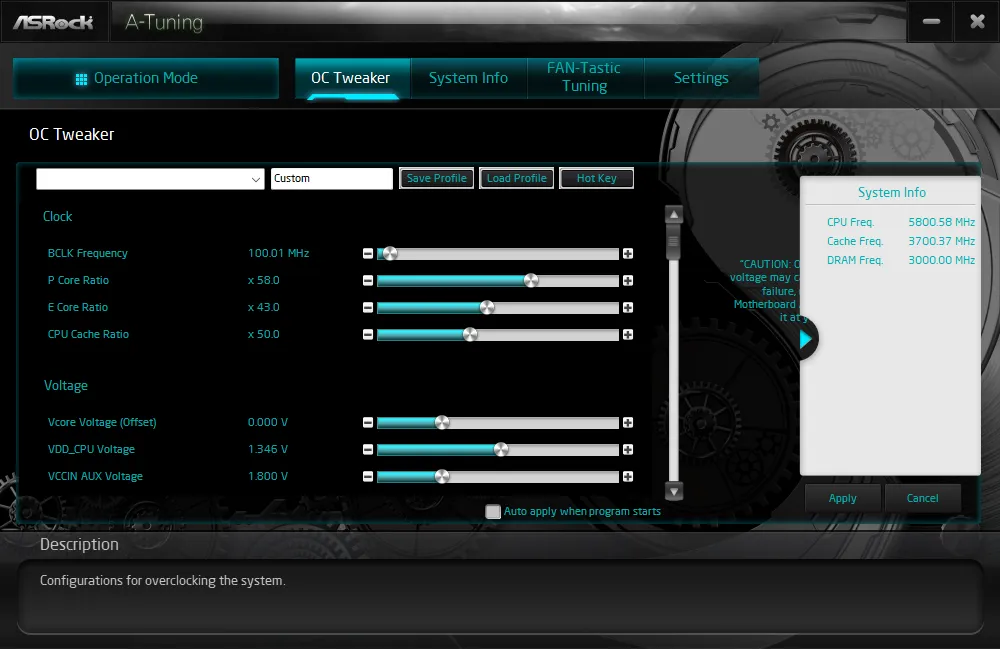Increase Vcore Voltage offset with plus icon
Viewport: 1000px width, 649px height.
pos(628,423)
